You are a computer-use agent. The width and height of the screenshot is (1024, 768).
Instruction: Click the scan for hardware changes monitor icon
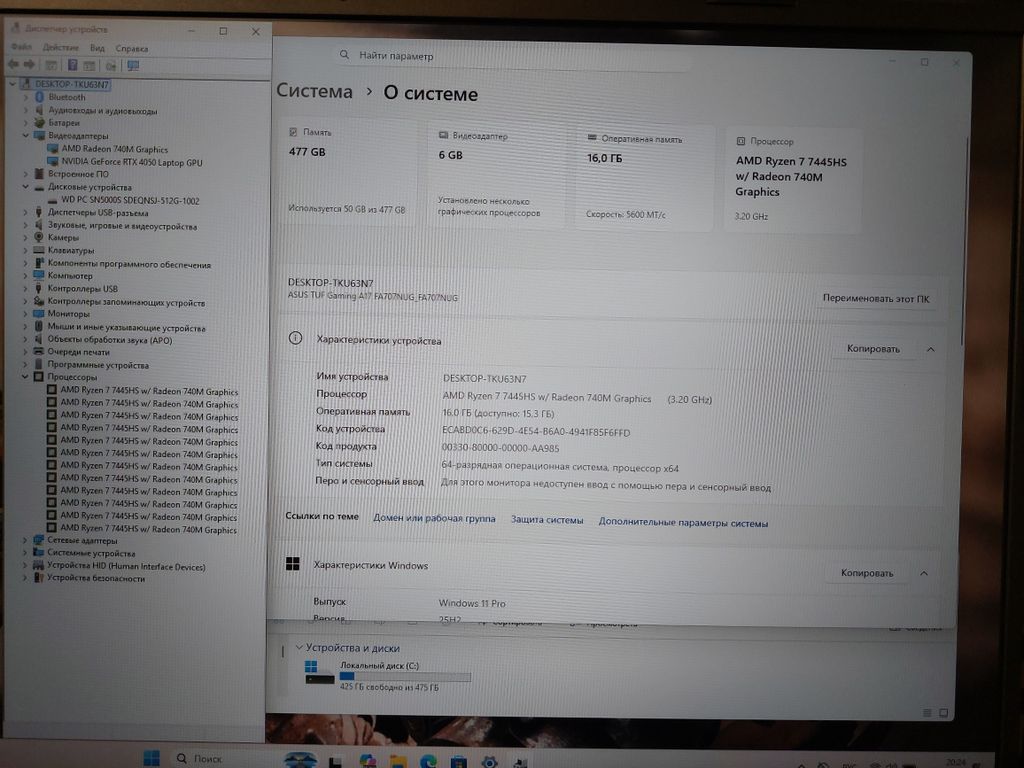(133, 66)
